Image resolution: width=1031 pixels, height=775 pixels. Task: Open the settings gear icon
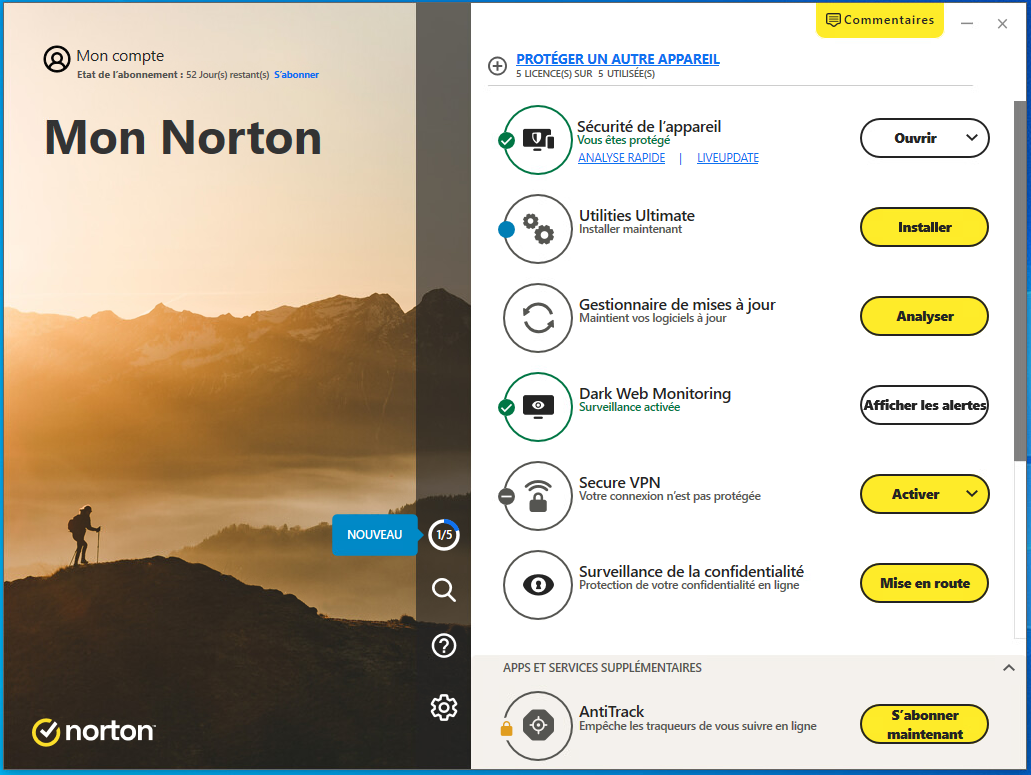pos(444,707)
